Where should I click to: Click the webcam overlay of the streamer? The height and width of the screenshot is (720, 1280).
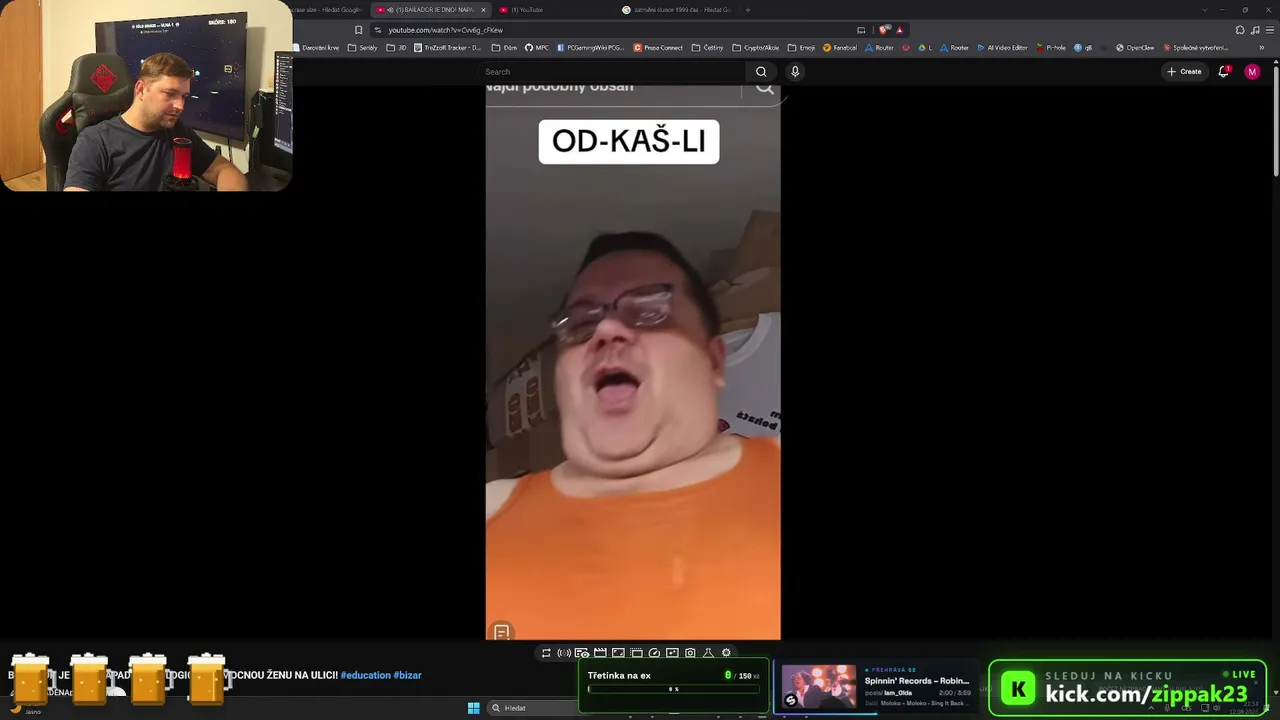point(146,96)
